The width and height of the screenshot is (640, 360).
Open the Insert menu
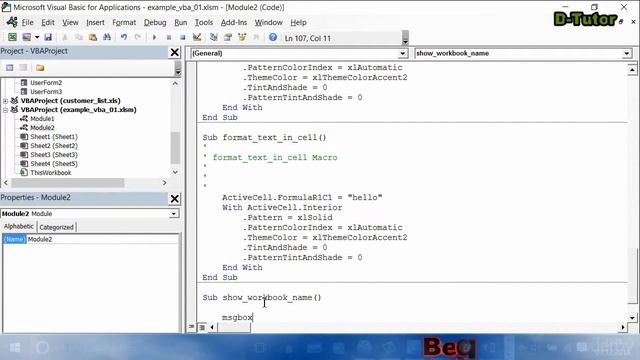tap(95, 22)
